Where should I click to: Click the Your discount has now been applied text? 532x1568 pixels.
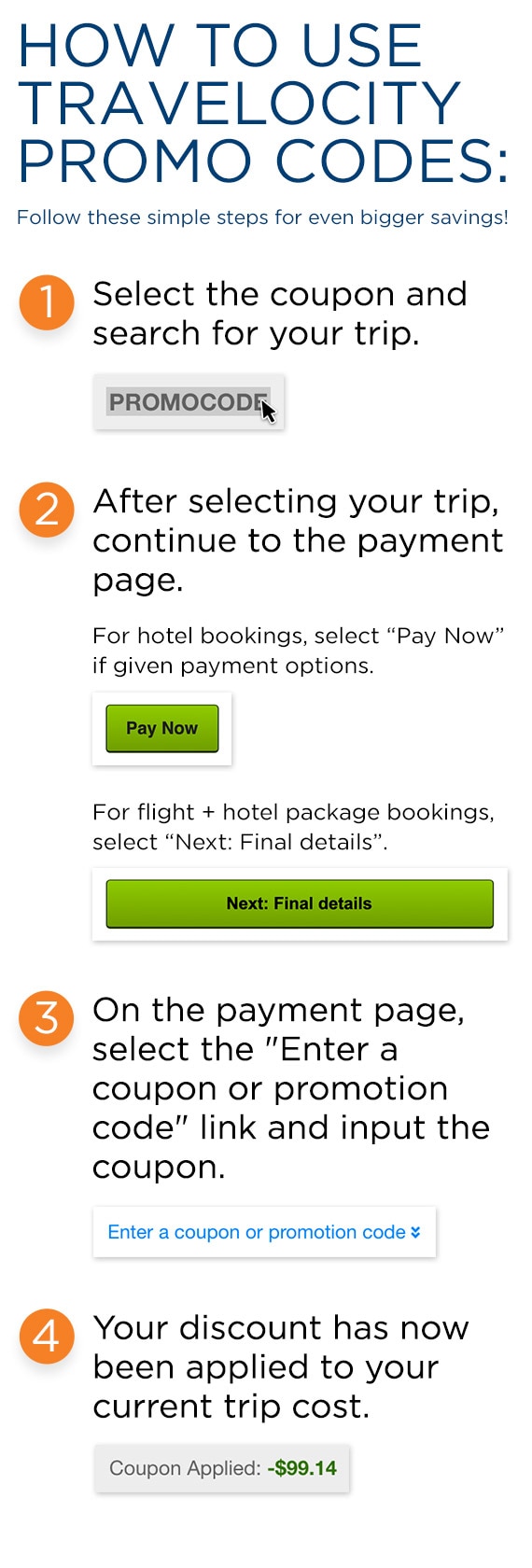[x=280, y=1366]
